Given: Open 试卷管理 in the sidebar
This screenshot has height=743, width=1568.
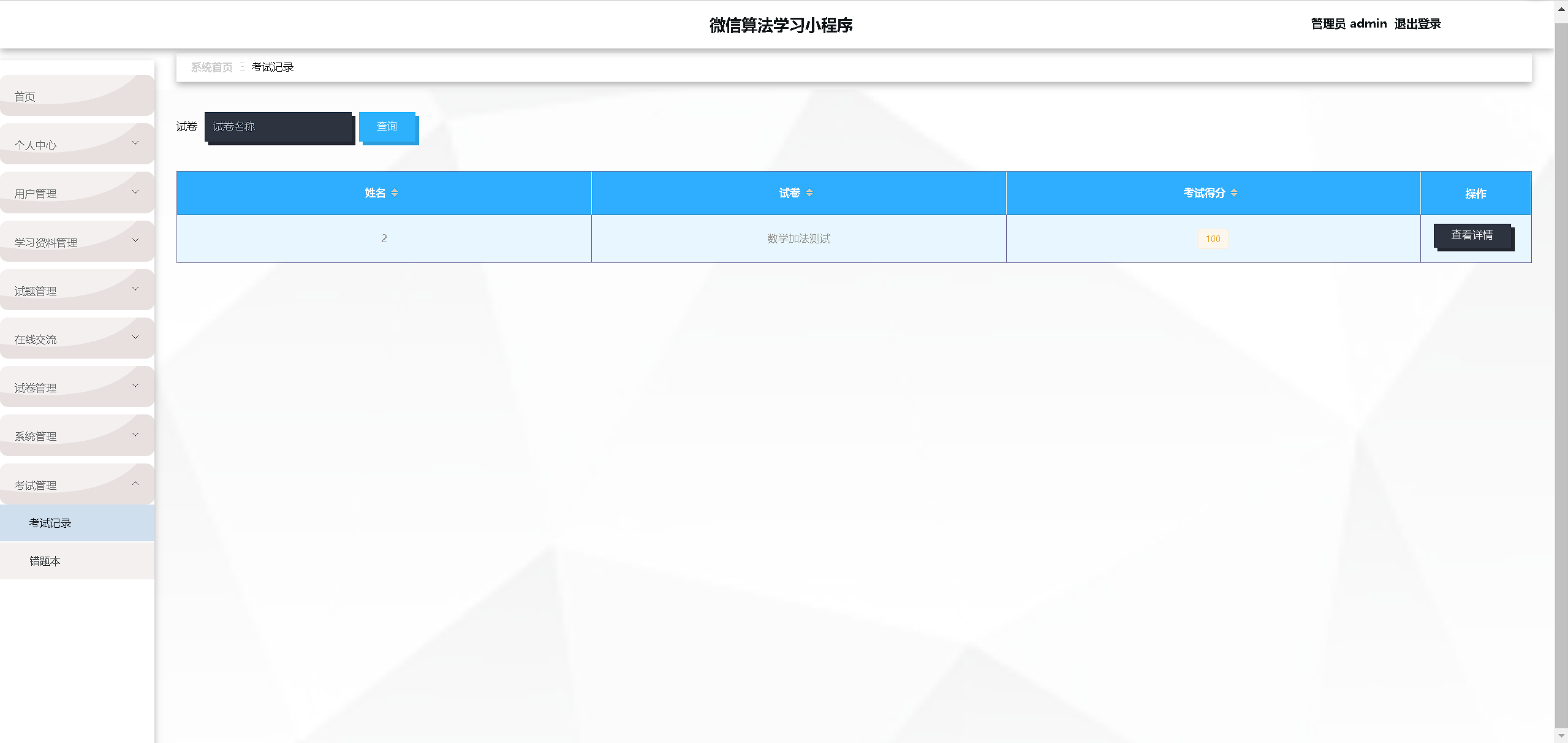Looking at the screenshot, I should pyautogui.click(x=77, y=386).
